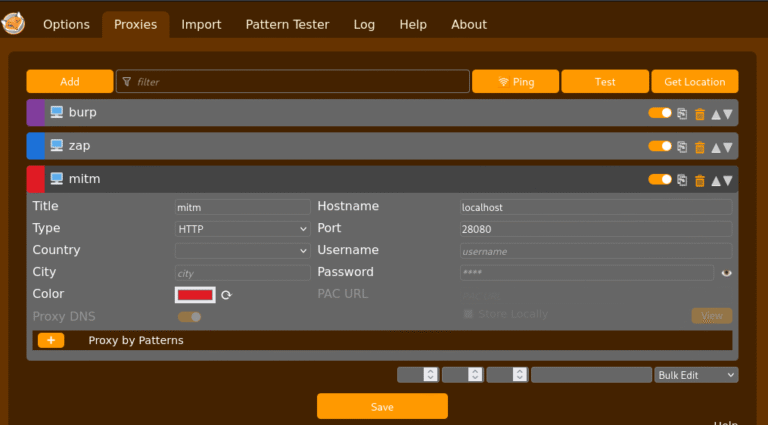Click the Title field containing mitm
768x425 pixels.
tap(242, 207)
